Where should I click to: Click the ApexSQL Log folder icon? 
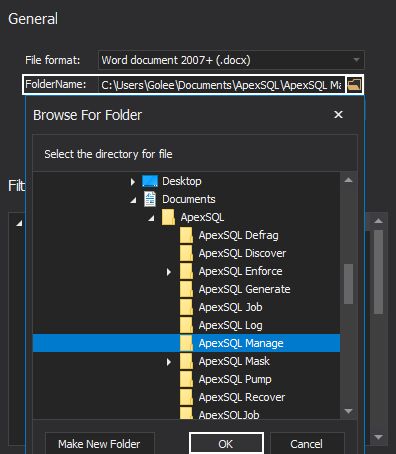186,325
